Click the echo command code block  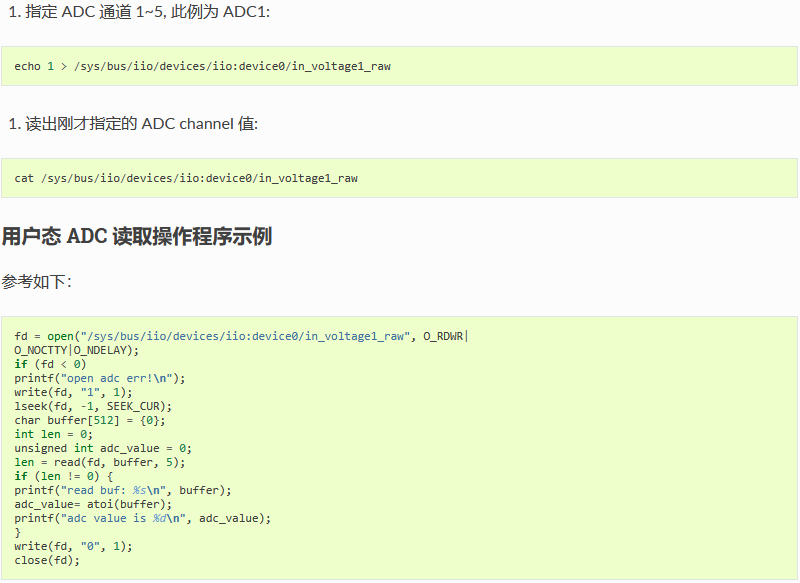coord(399,66)
